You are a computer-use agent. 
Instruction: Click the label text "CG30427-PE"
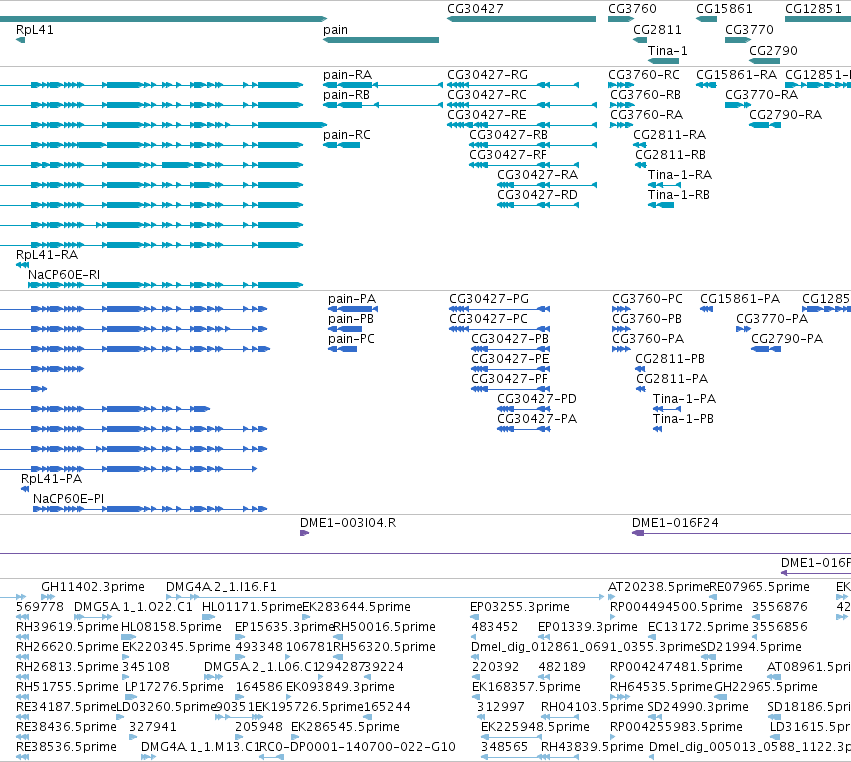[510, 359]
